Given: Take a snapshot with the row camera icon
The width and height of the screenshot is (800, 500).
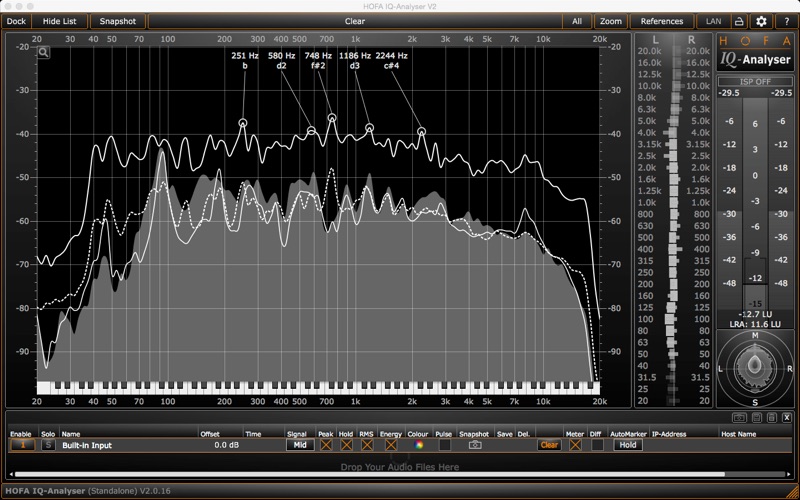Looking at the screenshot, I should (x=474, y=445).
